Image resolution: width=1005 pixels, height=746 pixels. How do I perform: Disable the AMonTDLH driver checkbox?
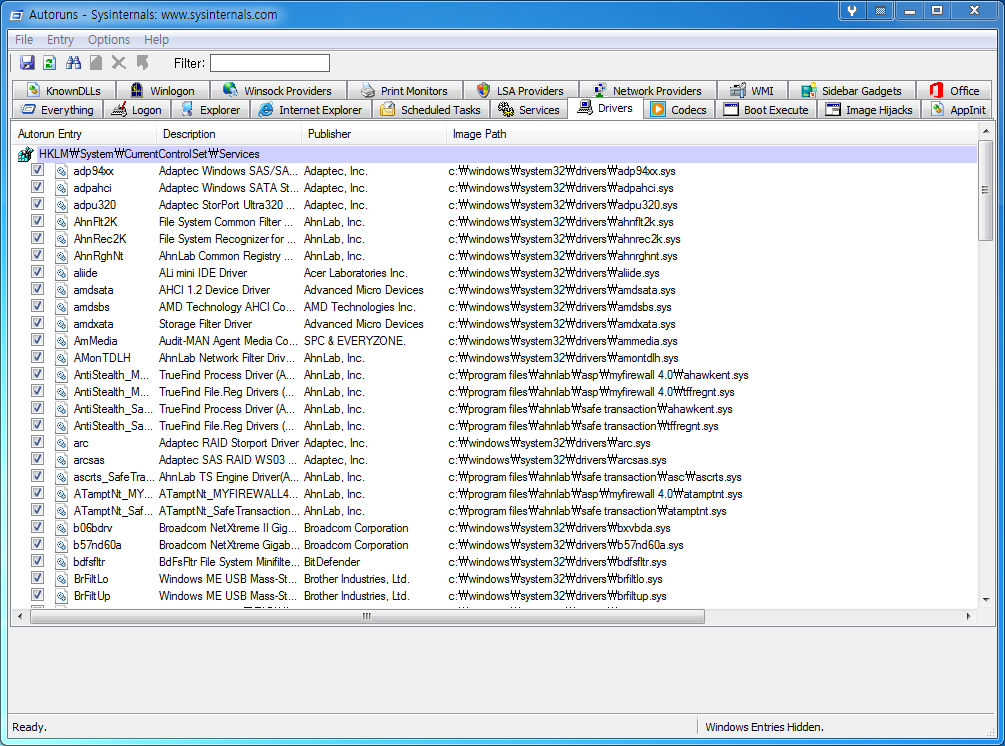tap(38, 357)
